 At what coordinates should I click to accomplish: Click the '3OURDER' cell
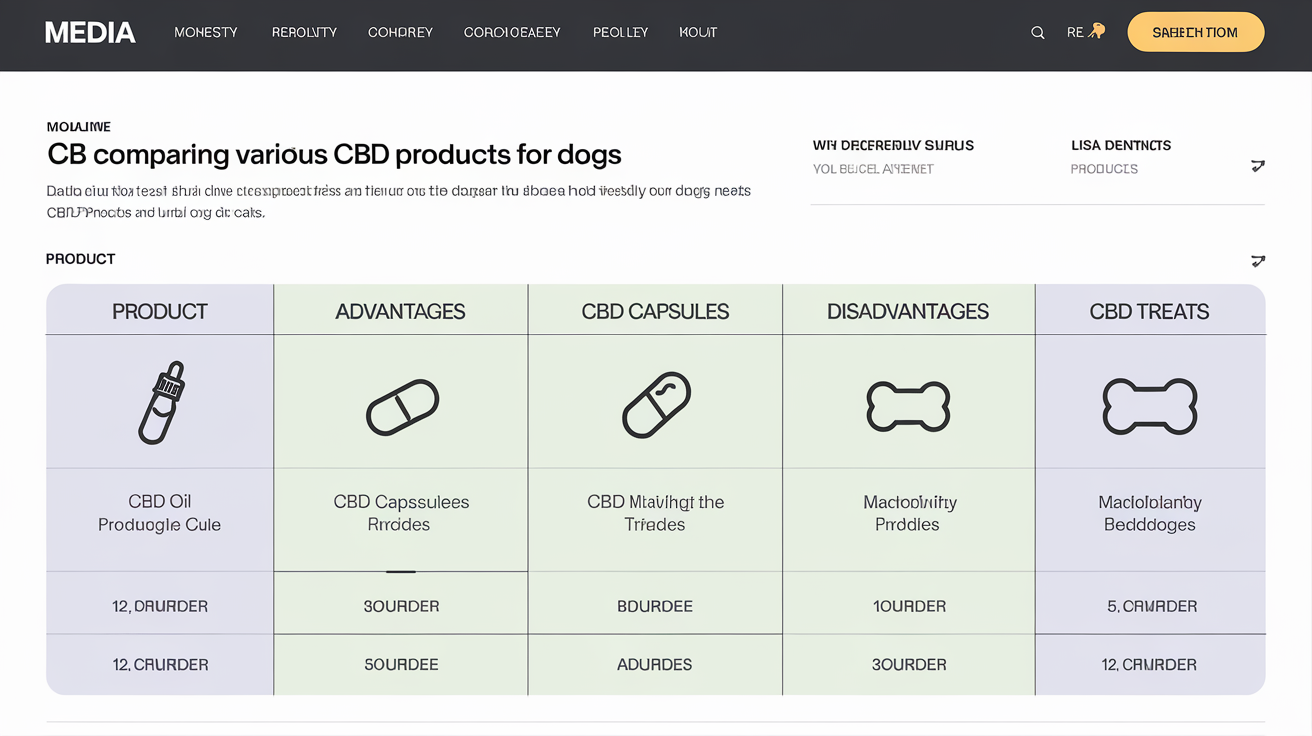[x=908, y=665]
